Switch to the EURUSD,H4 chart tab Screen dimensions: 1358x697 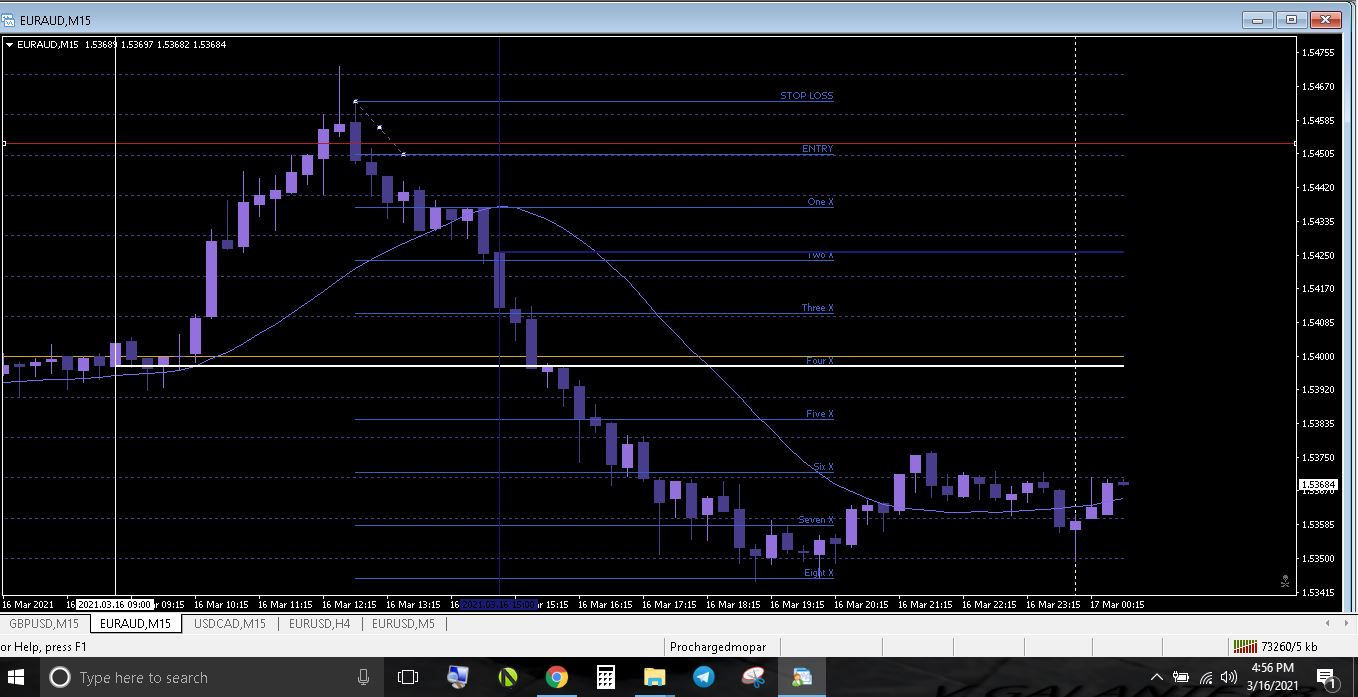coord(319,623)
